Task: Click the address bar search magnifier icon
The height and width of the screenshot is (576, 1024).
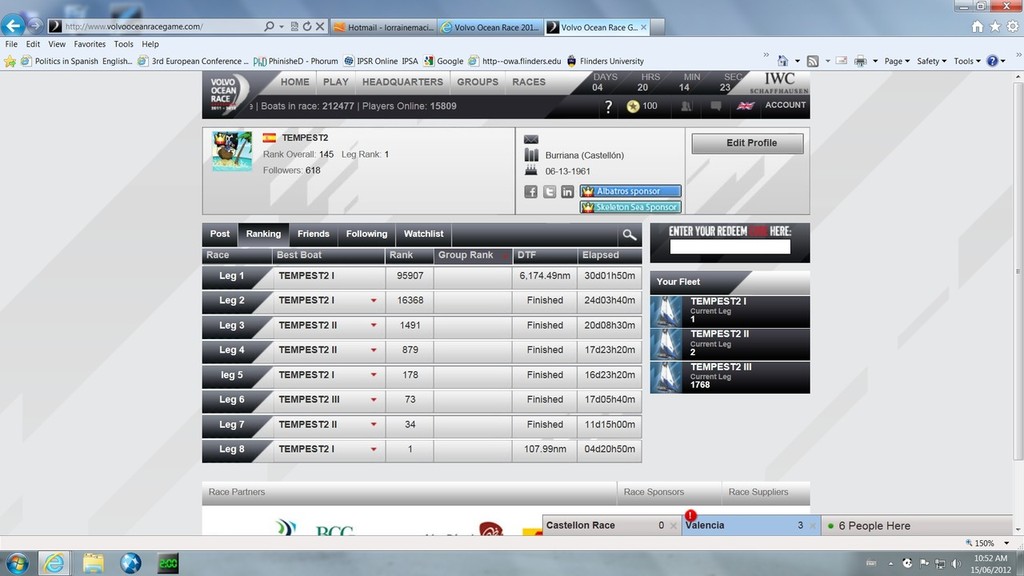Action: [x=269, y=27]
